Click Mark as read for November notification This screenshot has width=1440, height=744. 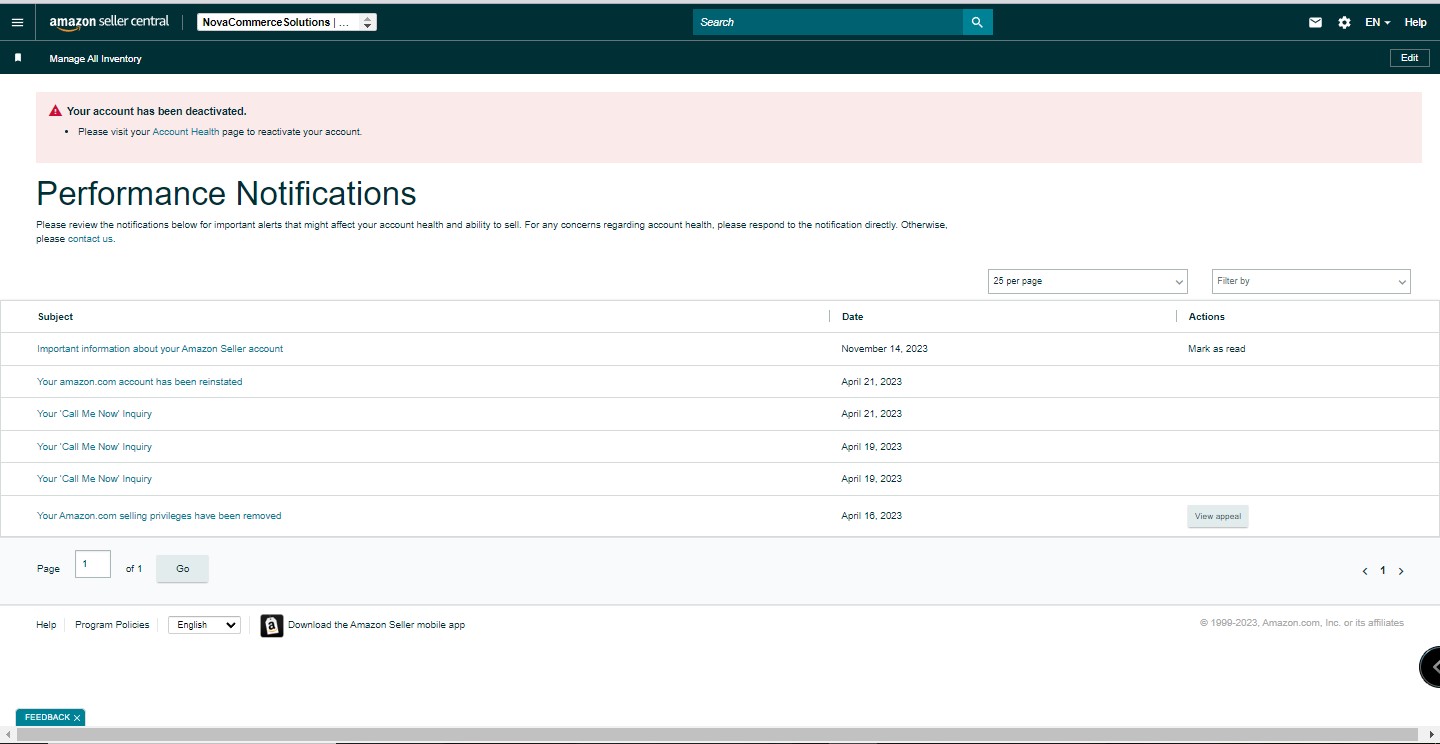click(1216, 349)
